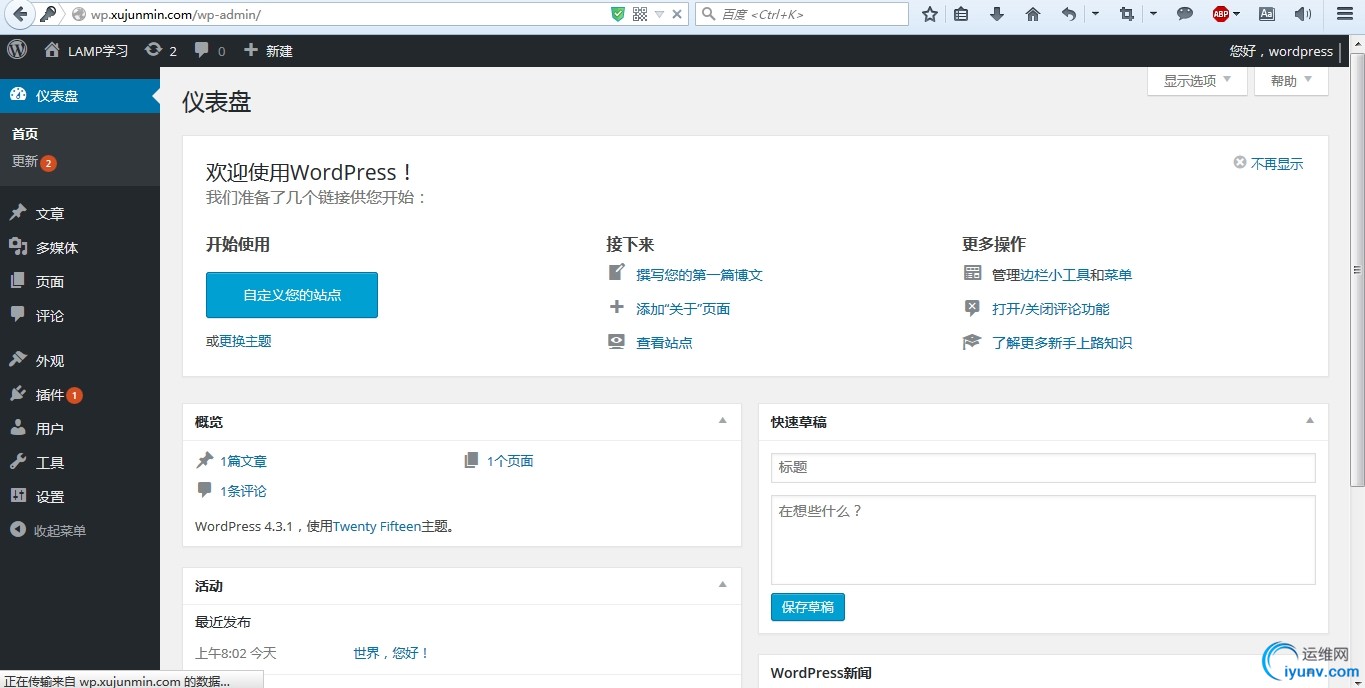
Task: Click the 标题 draft title field
Action: 1043,467
